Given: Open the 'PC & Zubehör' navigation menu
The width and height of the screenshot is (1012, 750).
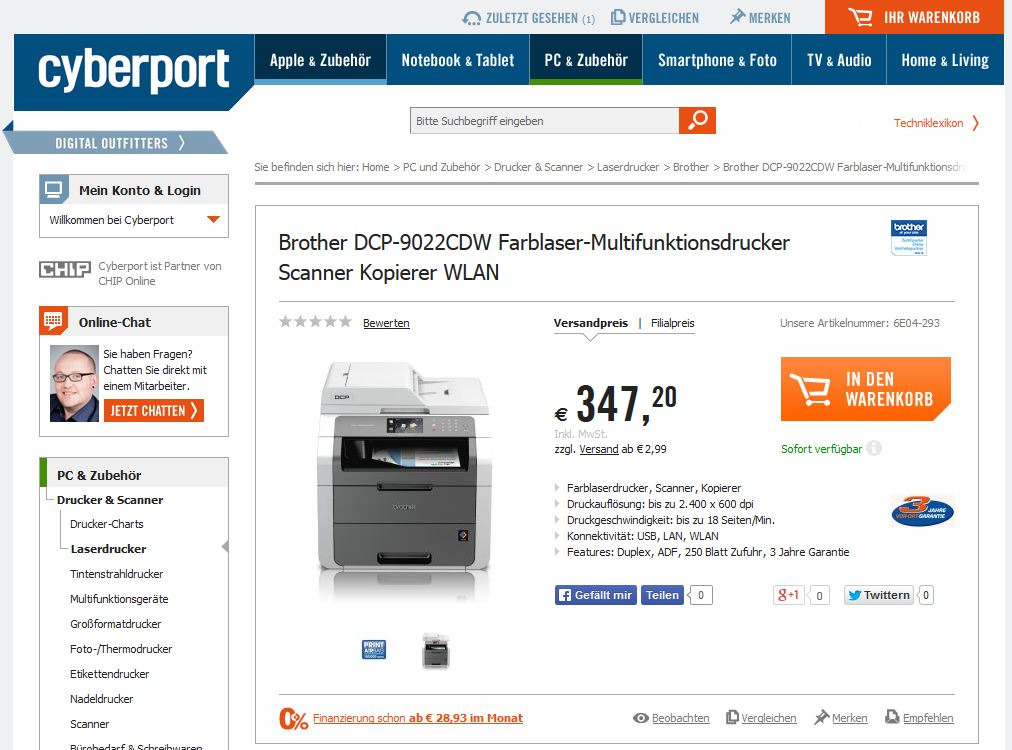Looking at the screenshot, I should pyautogui.click(x=586, y=60).
